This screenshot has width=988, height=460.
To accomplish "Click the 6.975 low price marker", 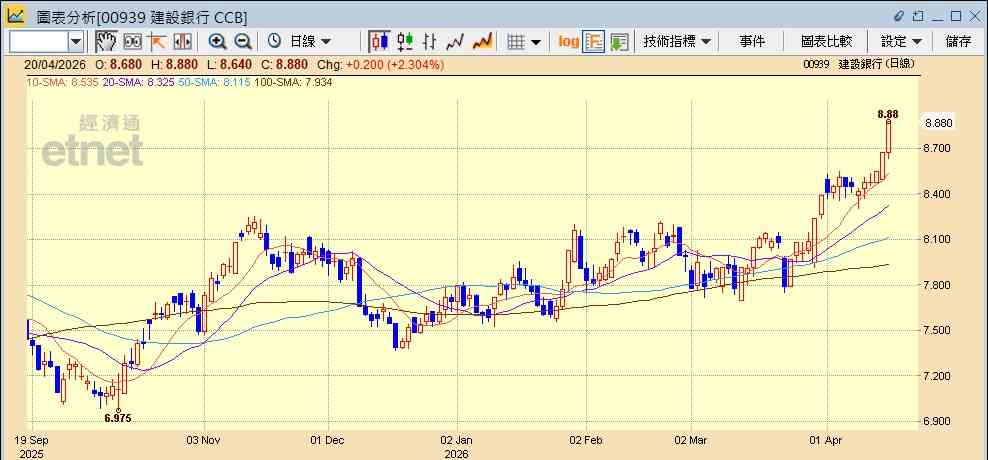I will [117, 418].
